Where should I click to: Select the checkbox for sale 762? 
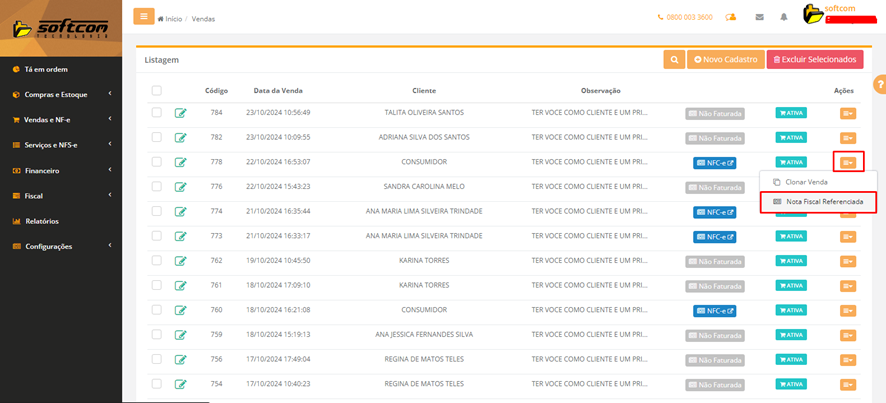coord(156,260)
